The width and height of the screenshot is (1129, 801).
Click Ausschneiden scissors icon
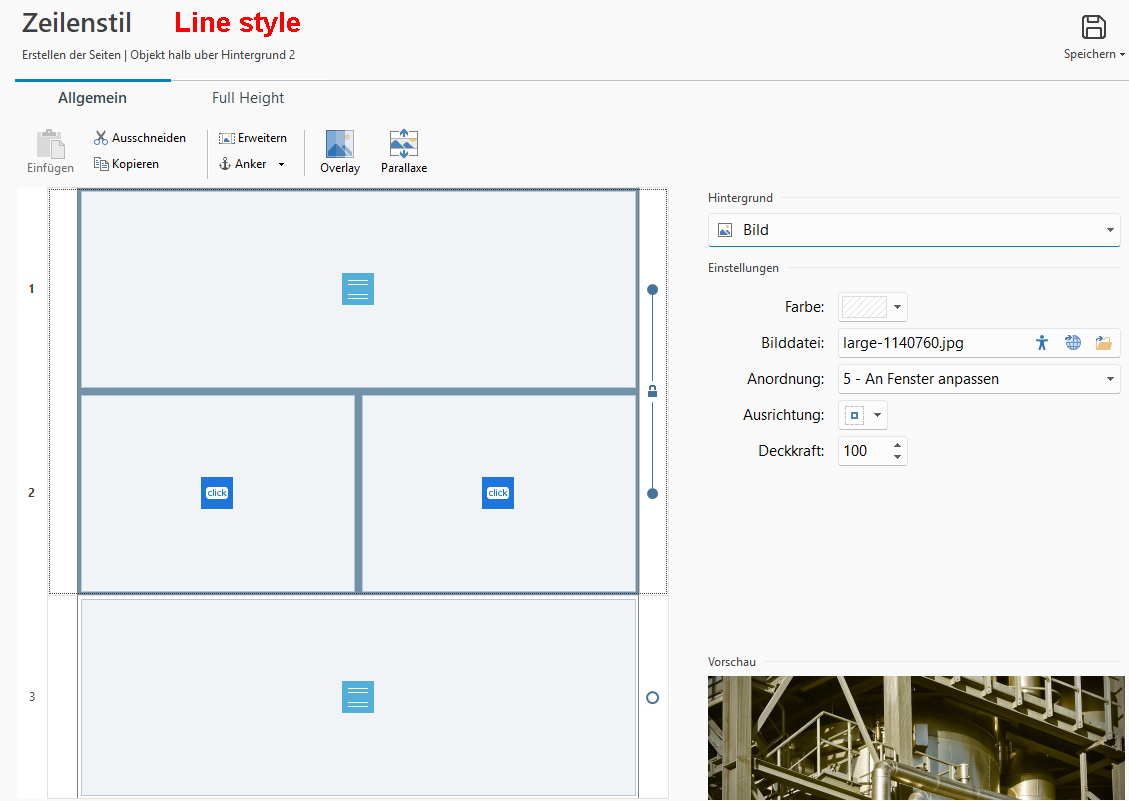(x=101, y=138)
